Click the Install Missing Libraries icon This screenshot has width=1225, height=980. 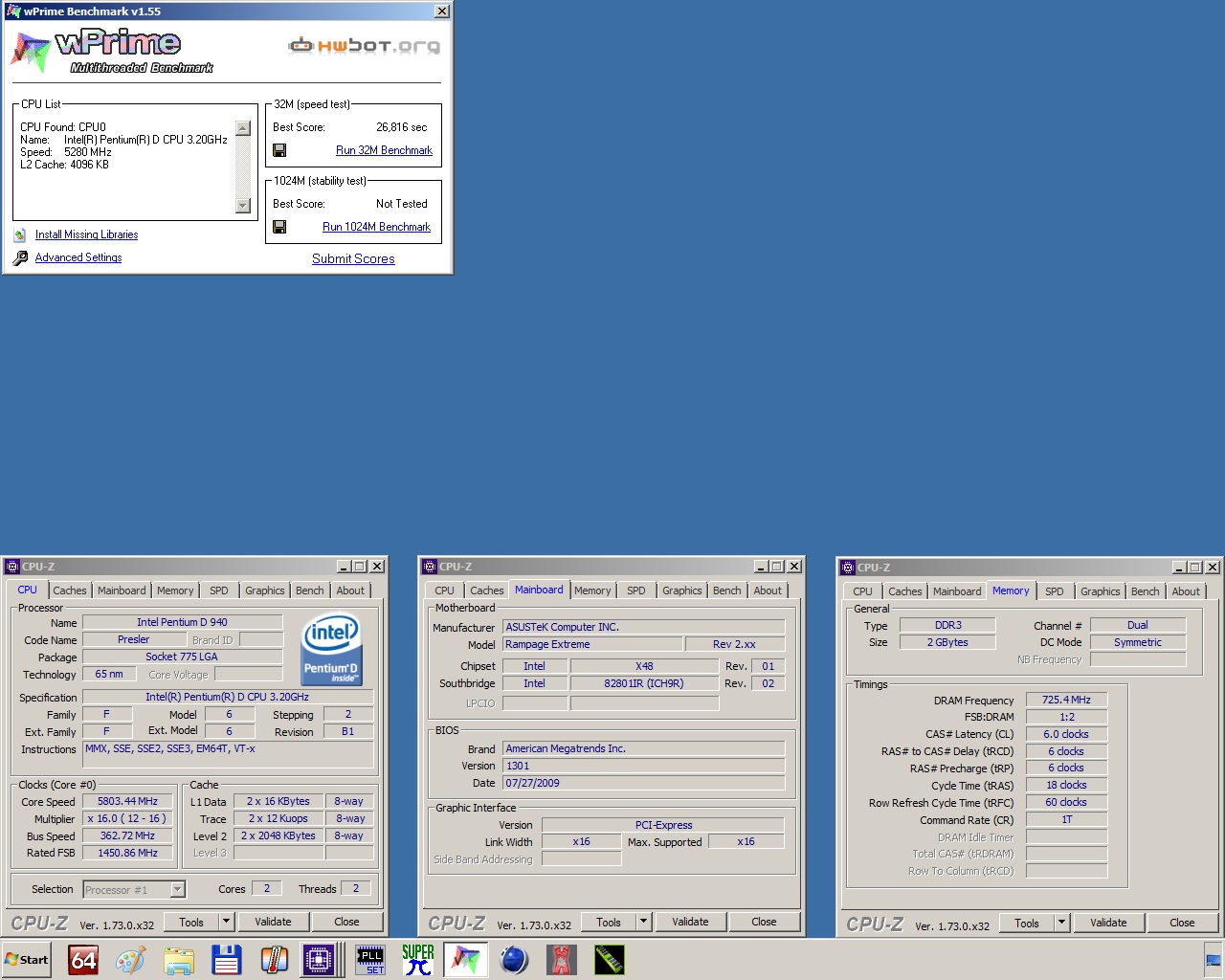click(x=20, y=234)
